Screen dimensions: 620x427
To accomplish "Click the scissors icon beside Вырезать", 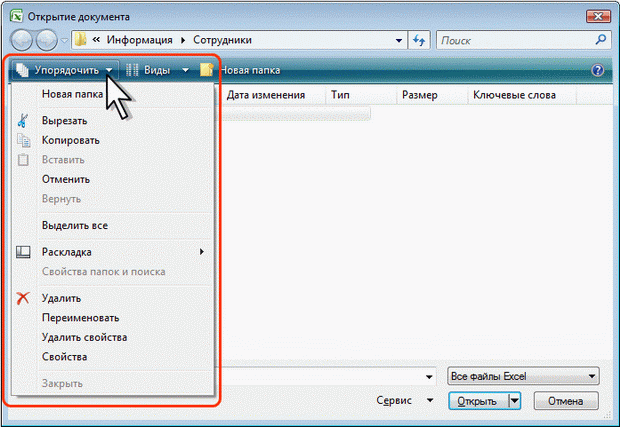I will [24, 120].
